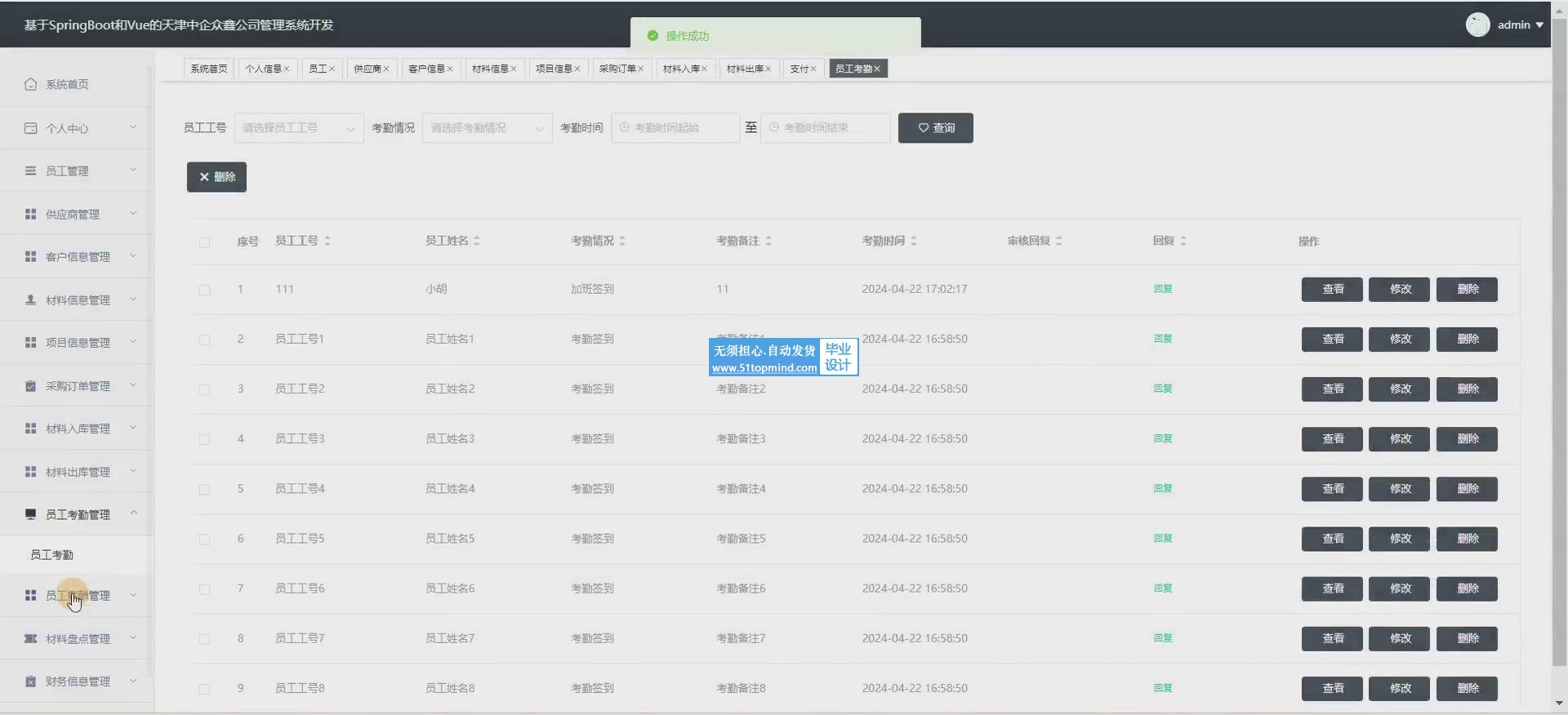Click 查看 for the 小胡 row
1568x715 pixels.
coord(1332,290)
